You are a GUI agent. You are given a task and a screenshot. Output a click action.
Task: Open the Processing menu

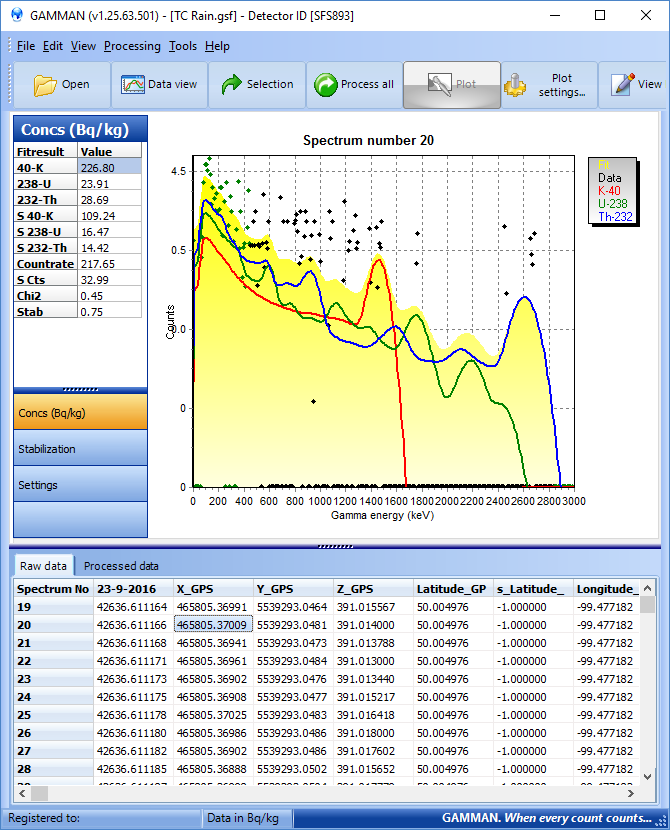click(132, 46)
